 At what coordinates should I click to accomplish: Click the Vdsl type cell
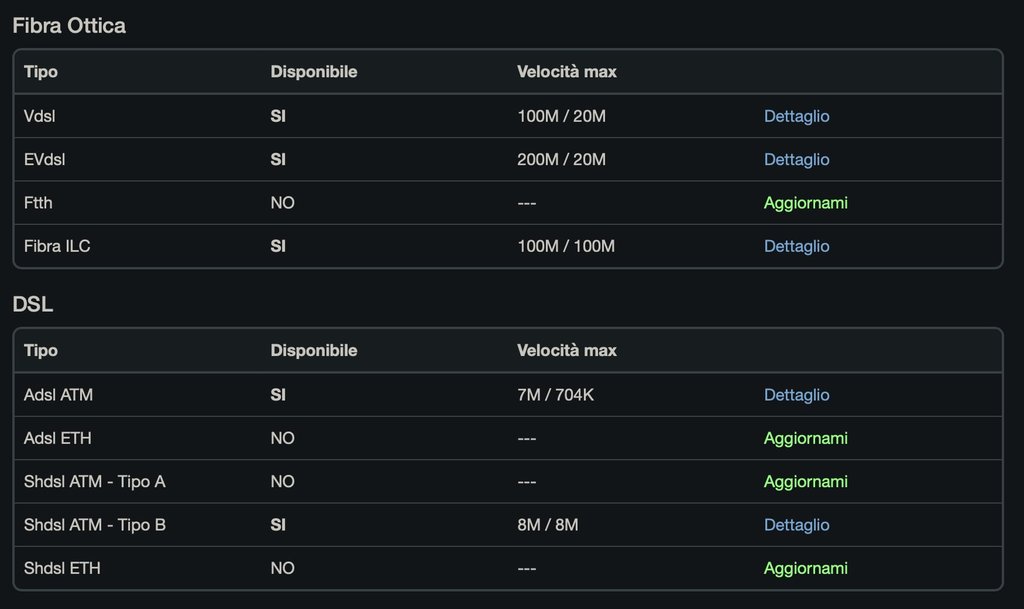click(39, 116)
